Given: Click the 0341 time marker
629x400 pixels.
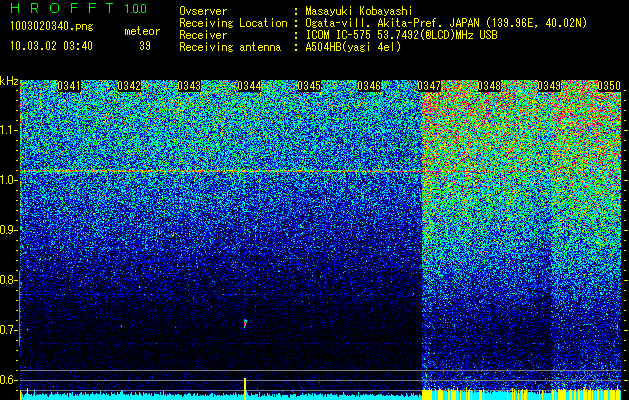Looking at the screenshot, I should pyautogui.click(x=69, y=86).
